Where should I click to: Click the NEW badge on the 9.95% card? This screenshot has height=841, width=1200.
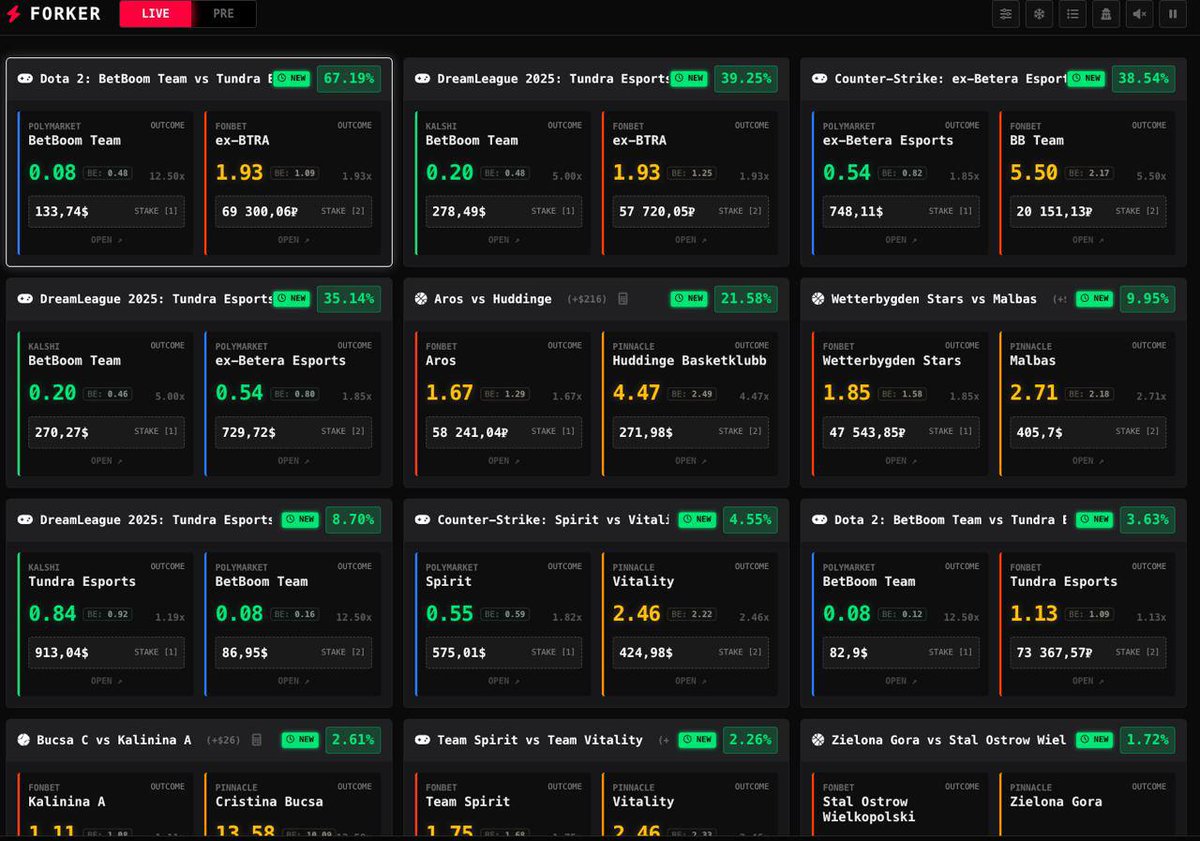coord(1095,298)
